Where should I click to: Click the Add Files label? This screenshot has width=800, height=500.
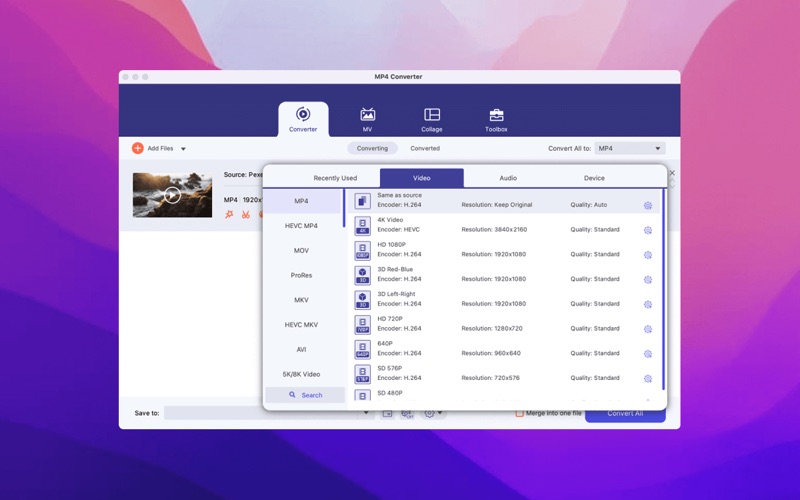(x=160, y=148)
